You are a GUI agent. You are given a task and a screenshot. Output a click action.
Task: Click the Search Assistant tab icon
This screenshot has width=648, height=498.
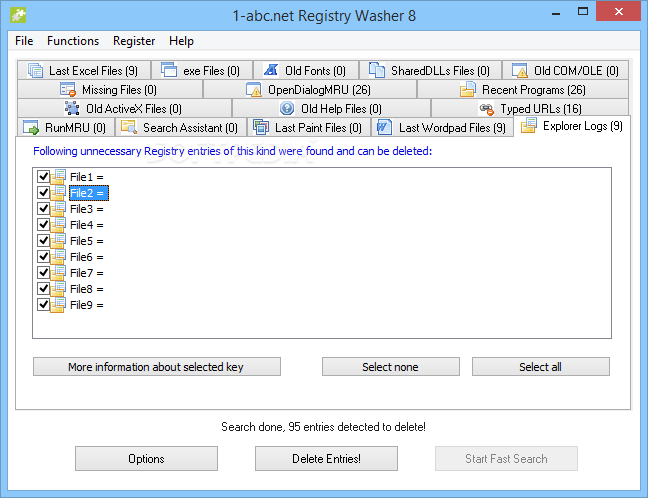(129, 127)
